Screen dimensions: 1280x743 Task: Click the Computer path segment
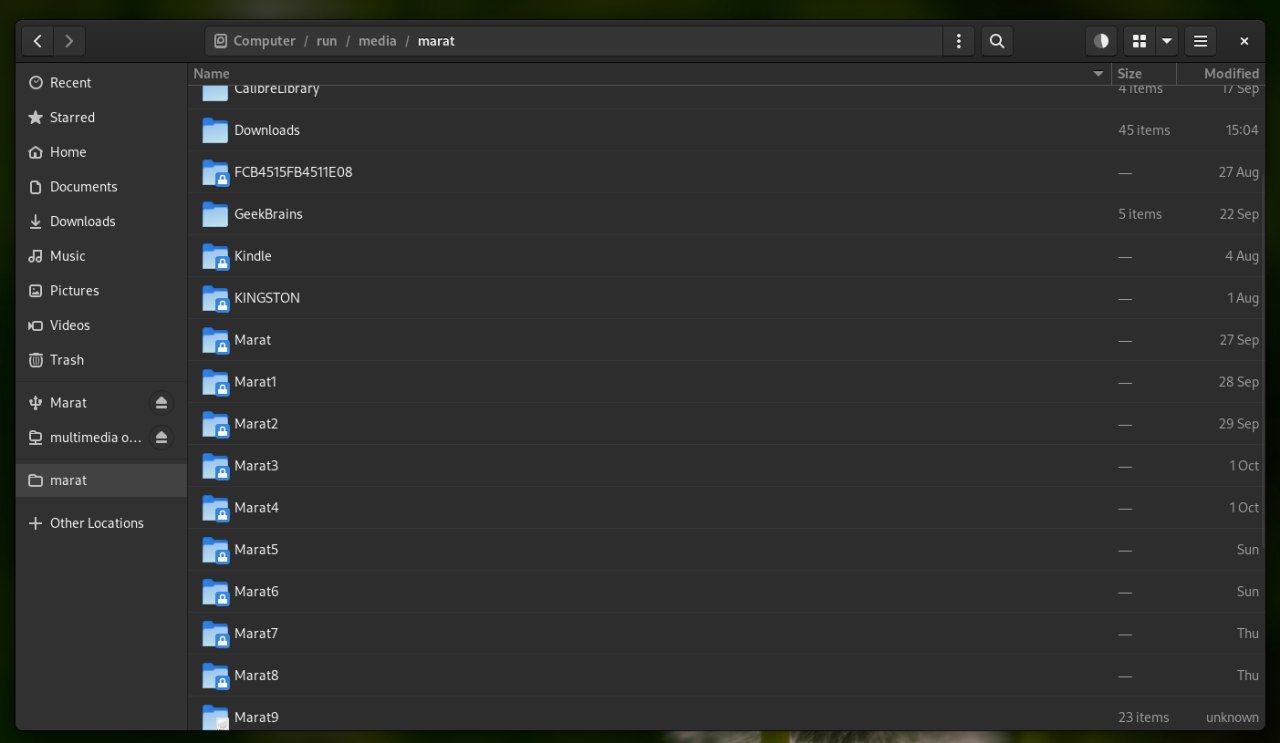click(x=255, y=41)
